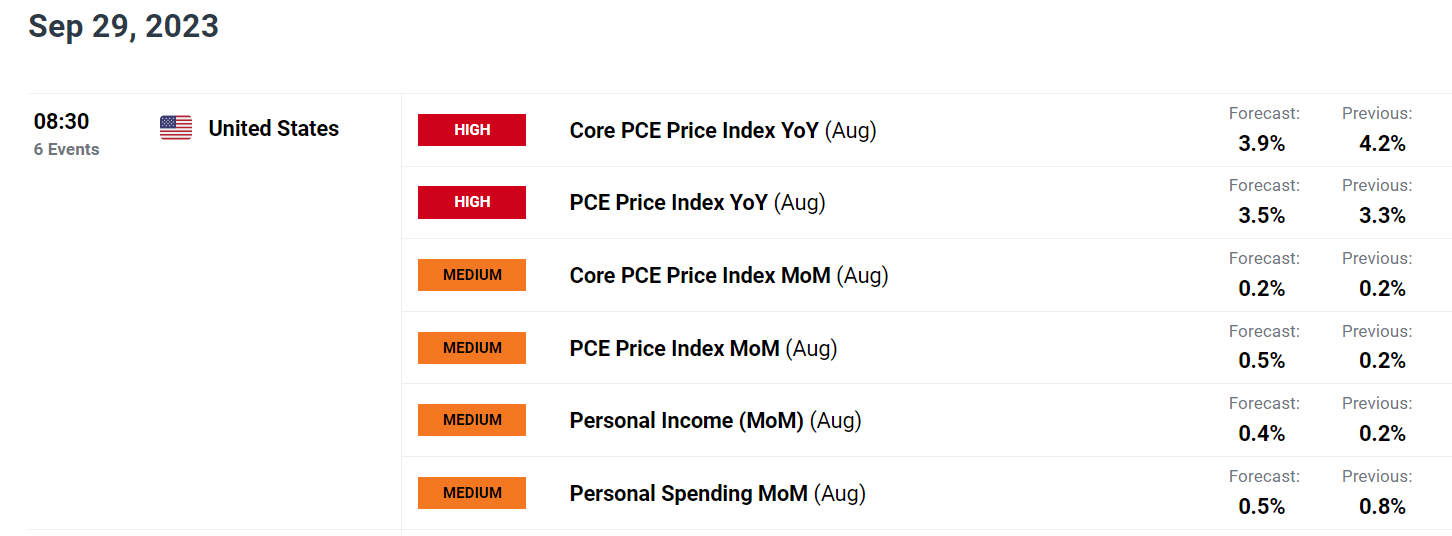Viewport: 1452px width, 536px height.
Task: Expand the 6 Events group label
Action: click(66, 150)
